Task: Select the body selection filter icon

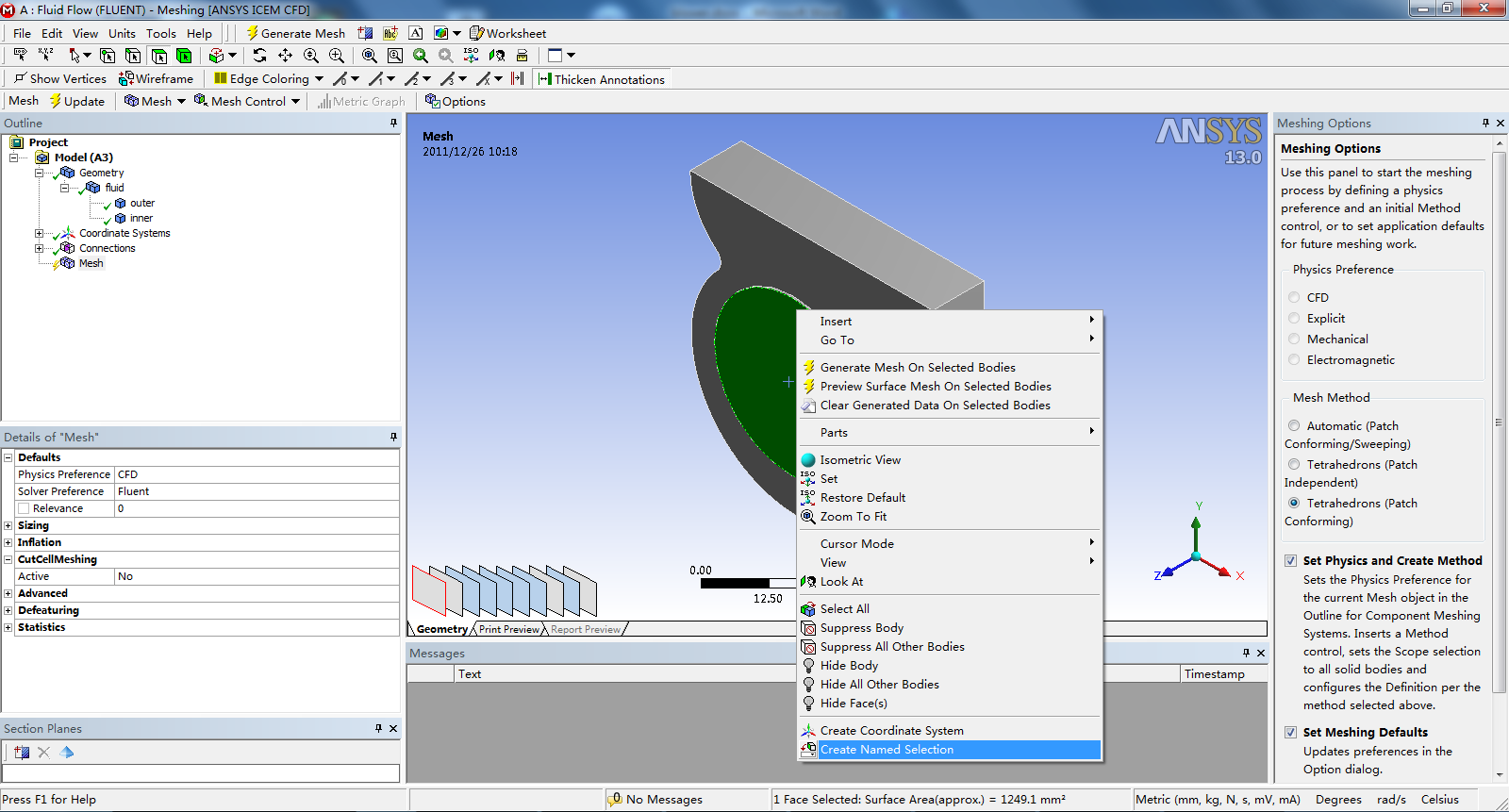Action: pos(184,56)
